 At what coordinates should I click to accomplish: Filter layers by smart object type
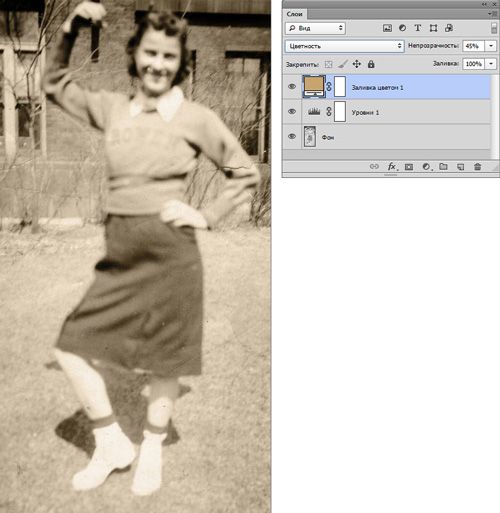coord(449,28)
